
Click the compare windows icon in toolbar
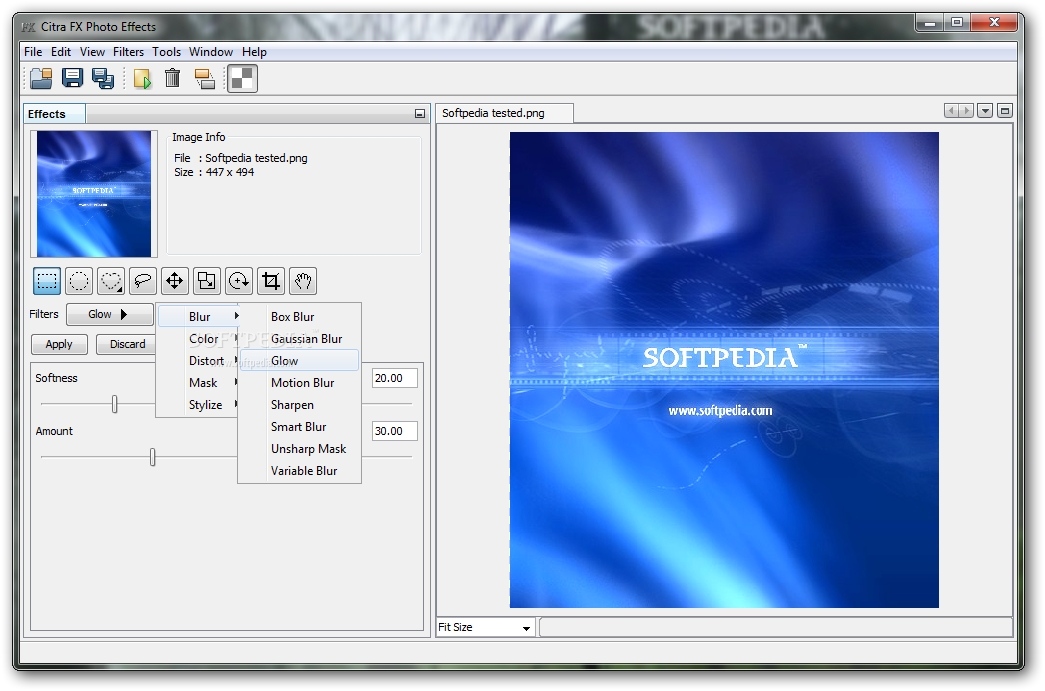click(x=205, y=79)
